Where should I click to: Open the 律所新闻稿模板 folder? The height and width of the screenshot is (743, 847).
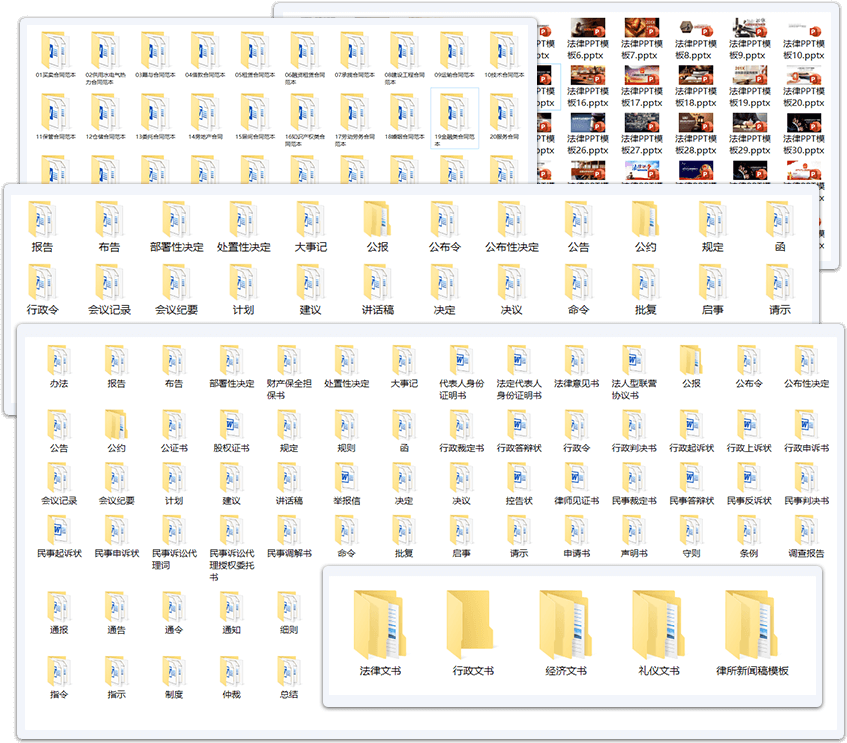[752, 625]
